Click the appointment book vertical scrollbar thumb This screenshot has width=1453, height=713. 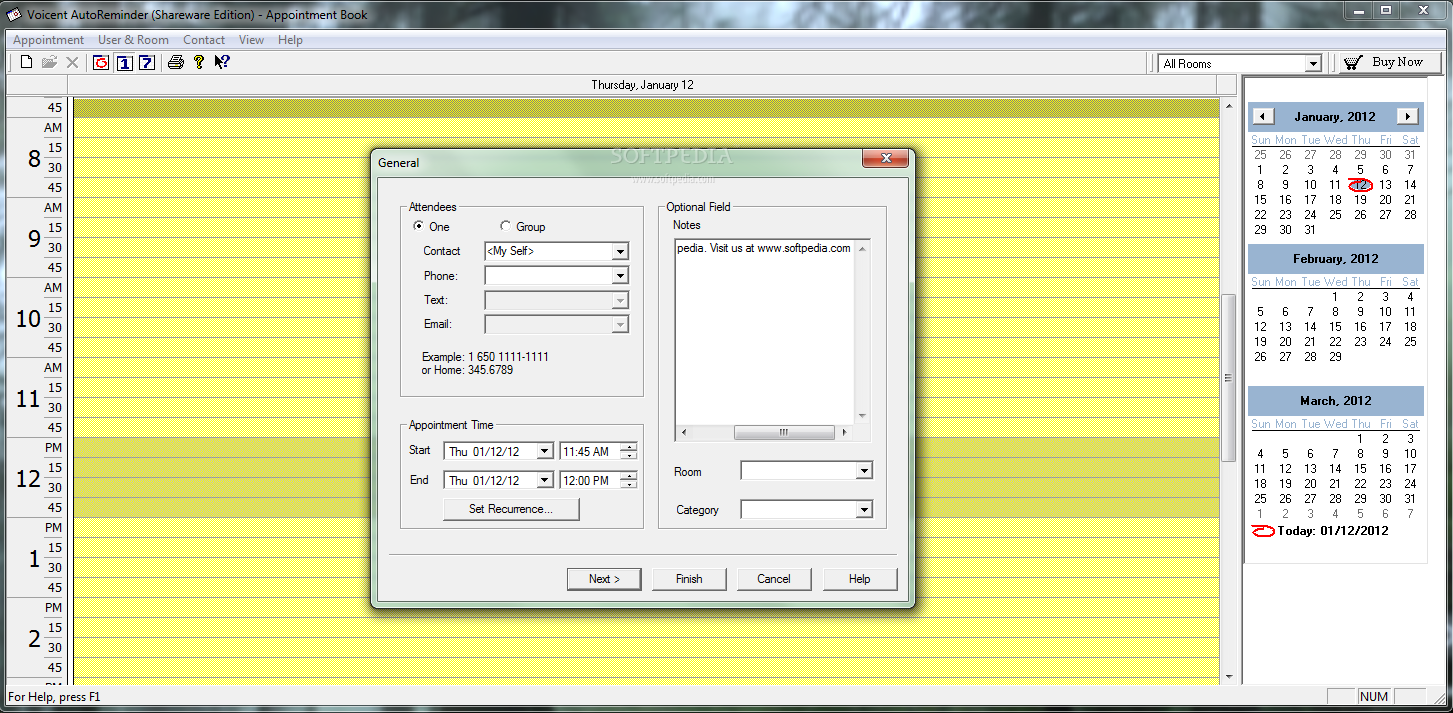(1229, 377)
